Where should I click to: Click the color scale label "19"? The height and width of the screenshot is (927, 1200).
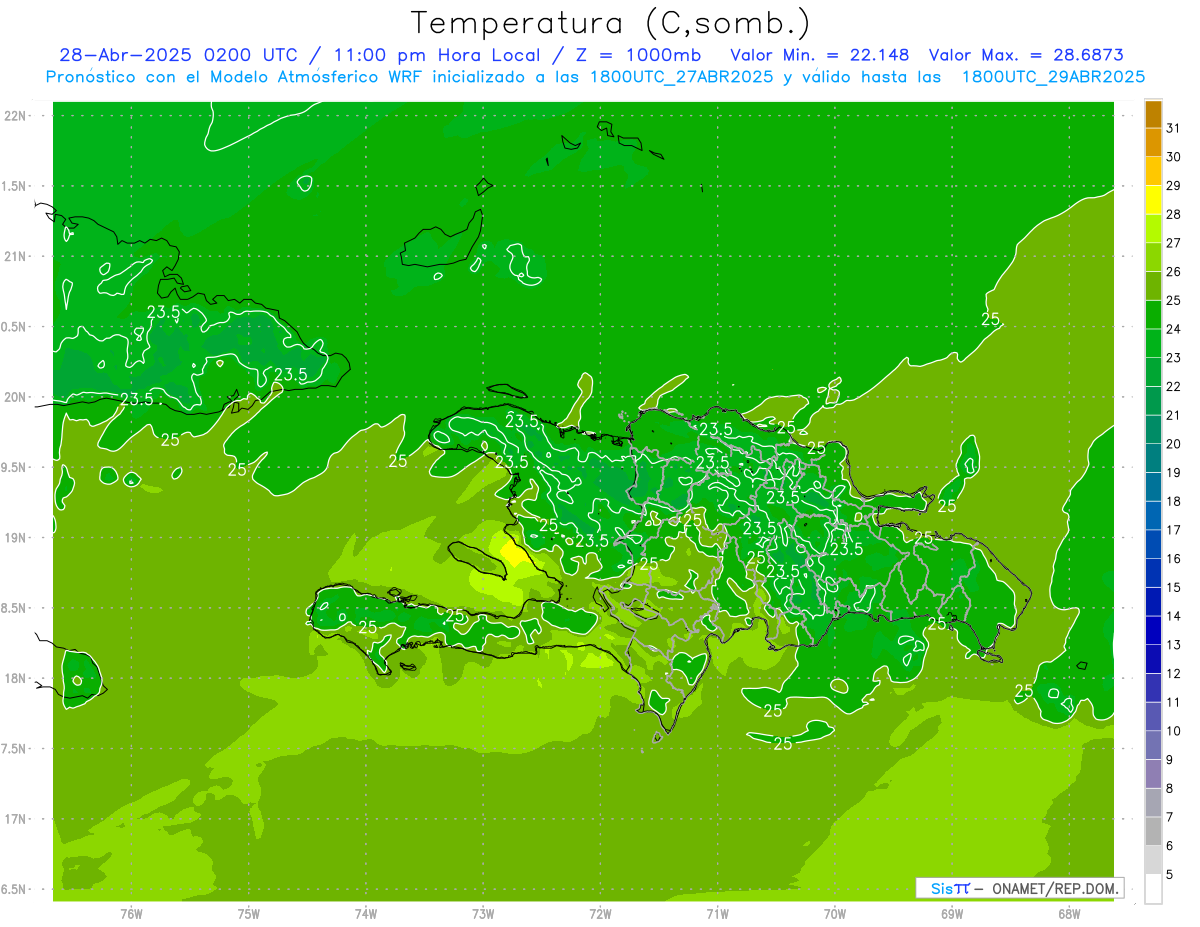tap(1174, 473)
